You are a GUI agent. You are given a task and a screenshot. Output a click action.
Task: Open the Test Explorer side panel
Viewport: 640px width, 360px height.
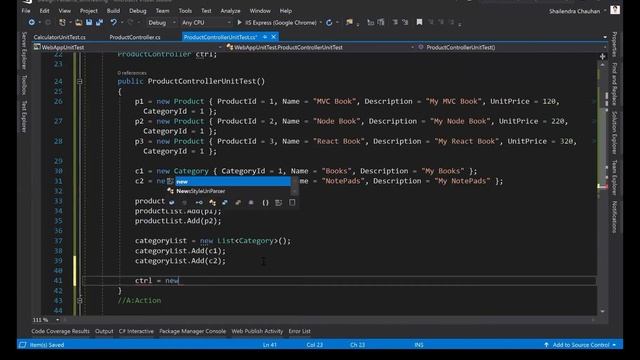24,116
